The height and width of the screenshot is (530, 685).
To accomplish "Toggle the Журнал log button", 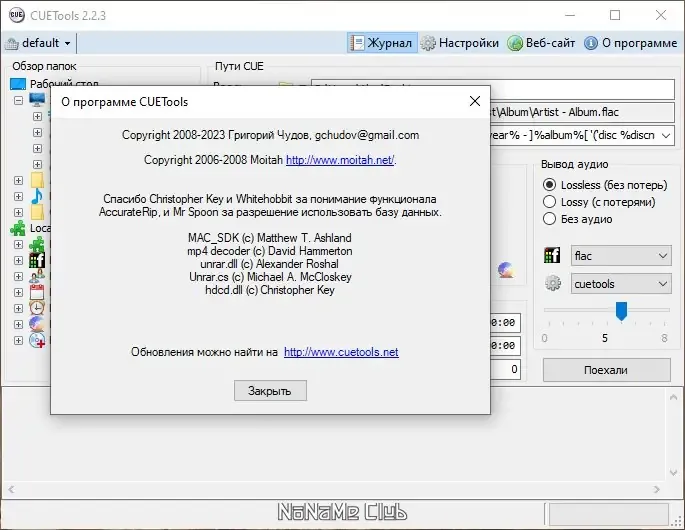I will 382,43.
